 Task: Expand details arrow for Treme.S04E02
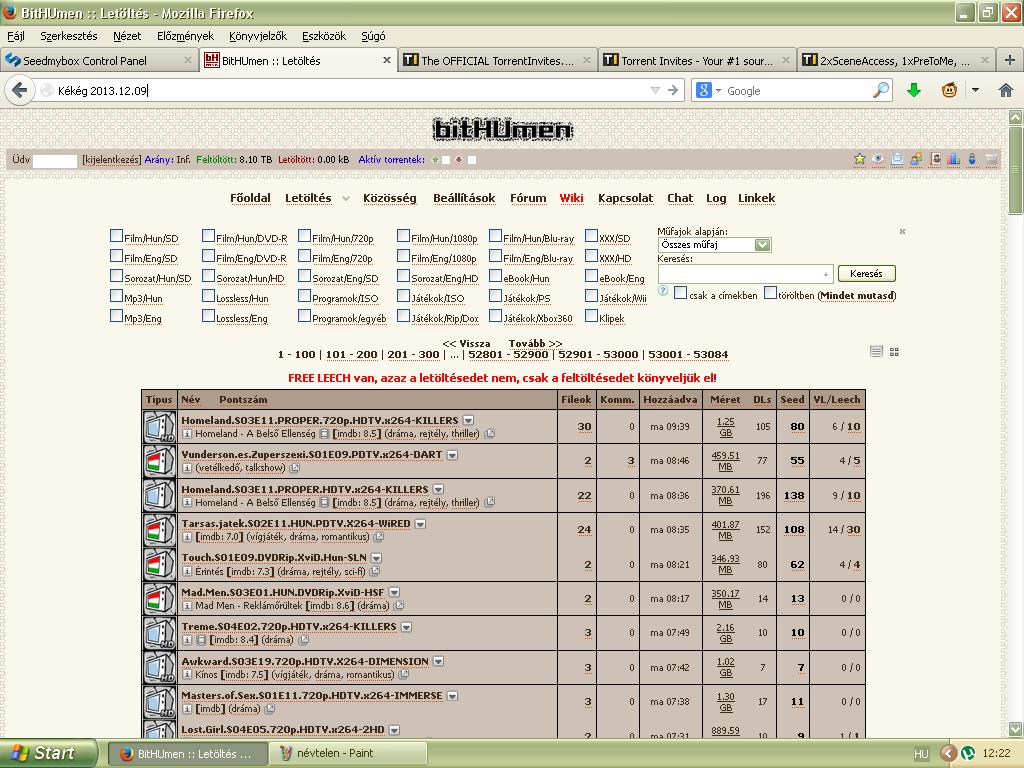pos(406,627)
